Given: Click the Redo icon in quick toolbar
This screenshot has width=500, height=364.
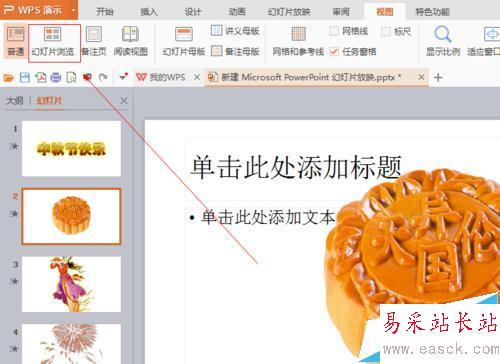Looking at the screenshot, I should pos(103,77).
